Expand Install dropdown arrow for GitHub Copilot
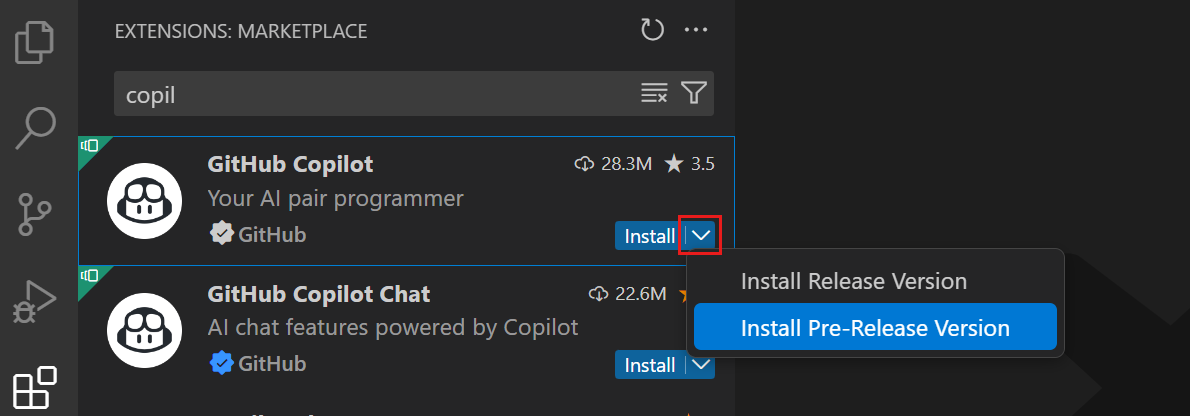The height and width of the screenshot is (416, 1190). [x=701, y=236]
